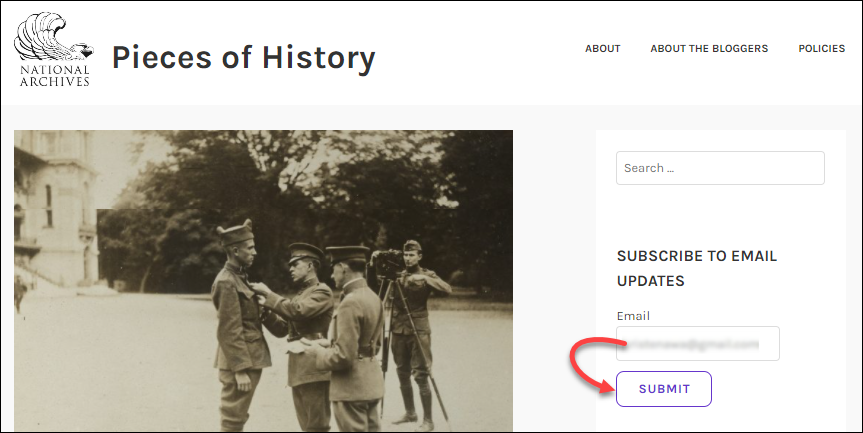
Task: Click the camera on the tripod in photo
Action: 390,263
